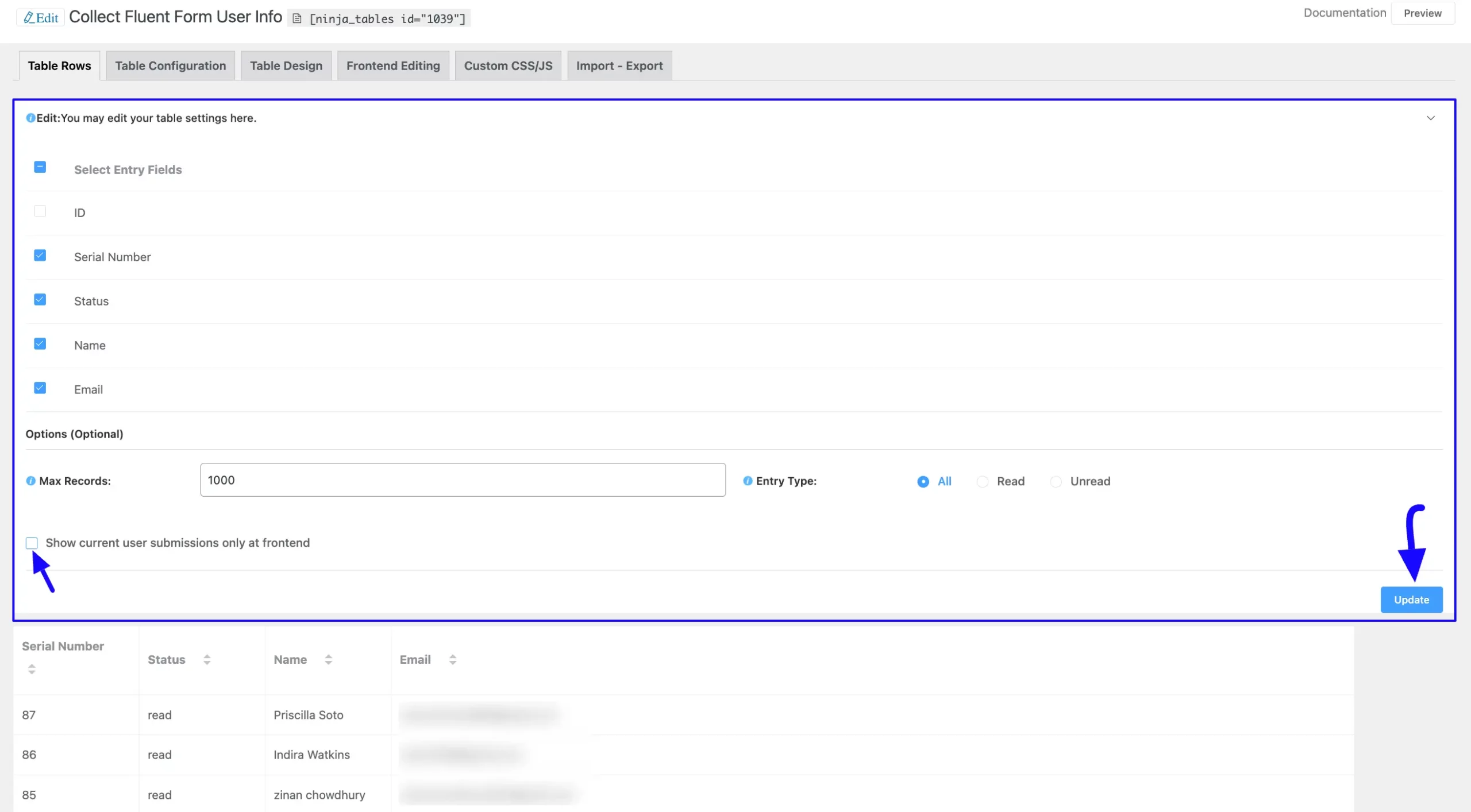Check the ID field checkbox
This screenshot has height=812, width=1471.
[x=40, y=211]
